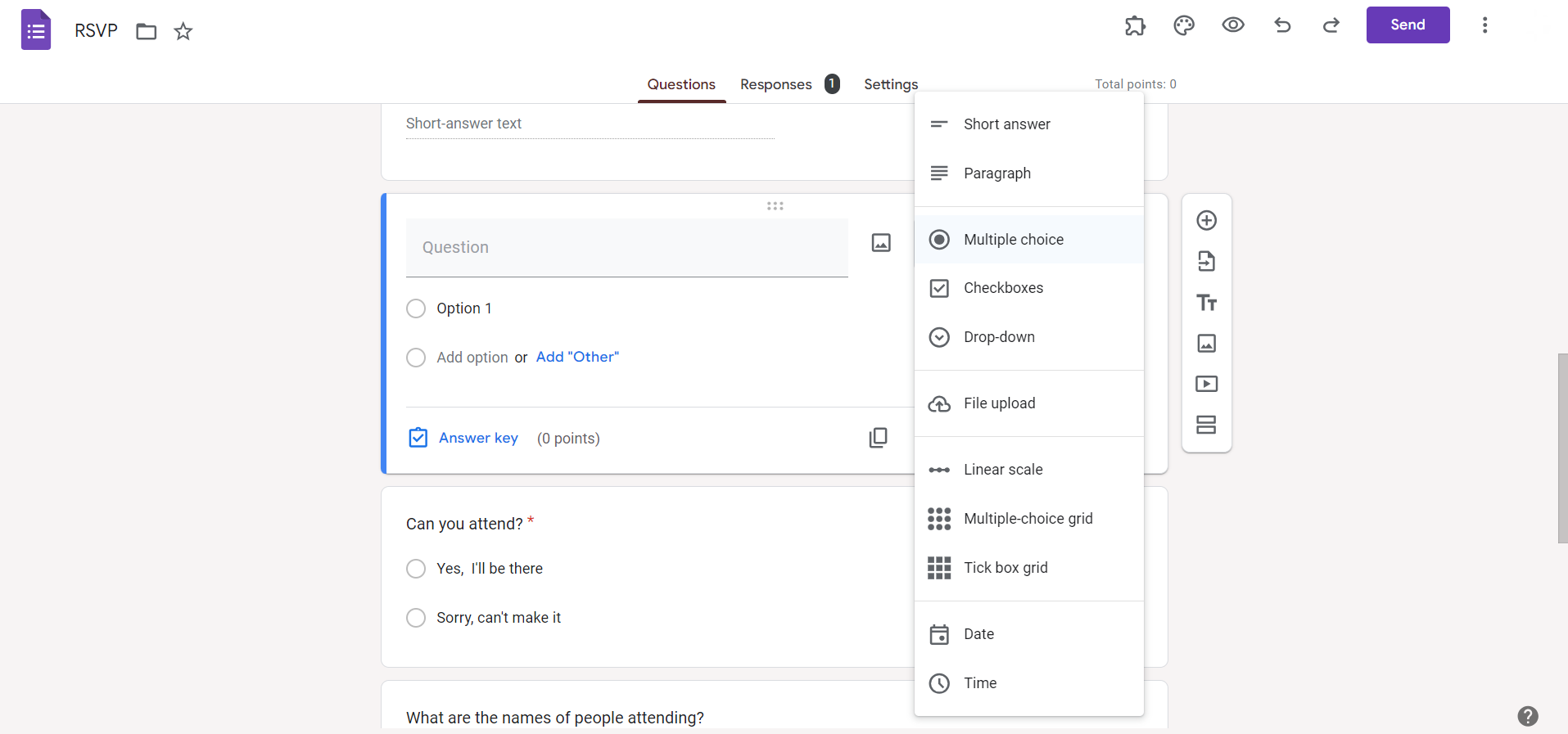Open the Settings tab

pyautogui.click(x=891, y=84)
